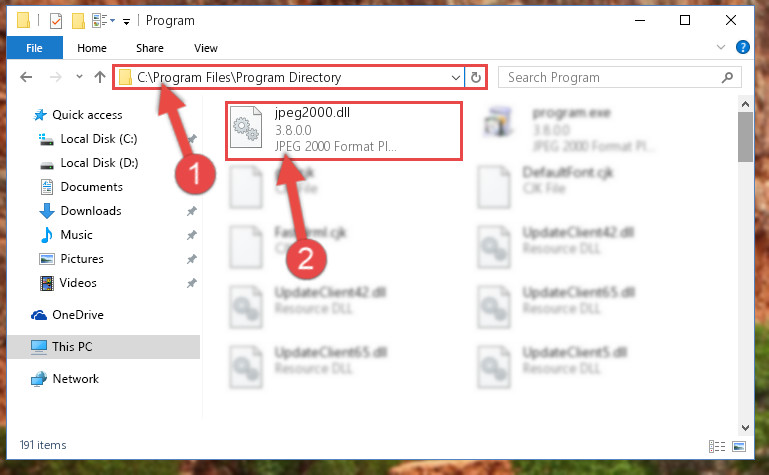Go back with the left arrow

[x=26, y=77]
